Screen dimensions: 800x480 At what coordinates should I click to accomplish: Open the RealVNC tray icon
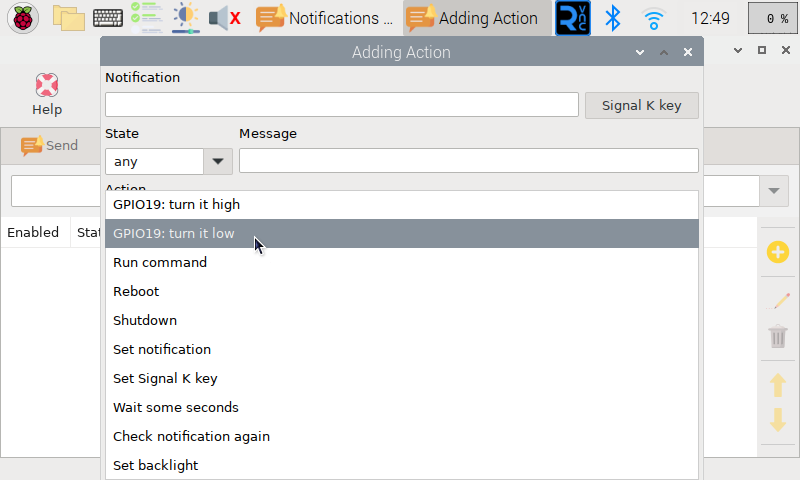tap(573, 18)
